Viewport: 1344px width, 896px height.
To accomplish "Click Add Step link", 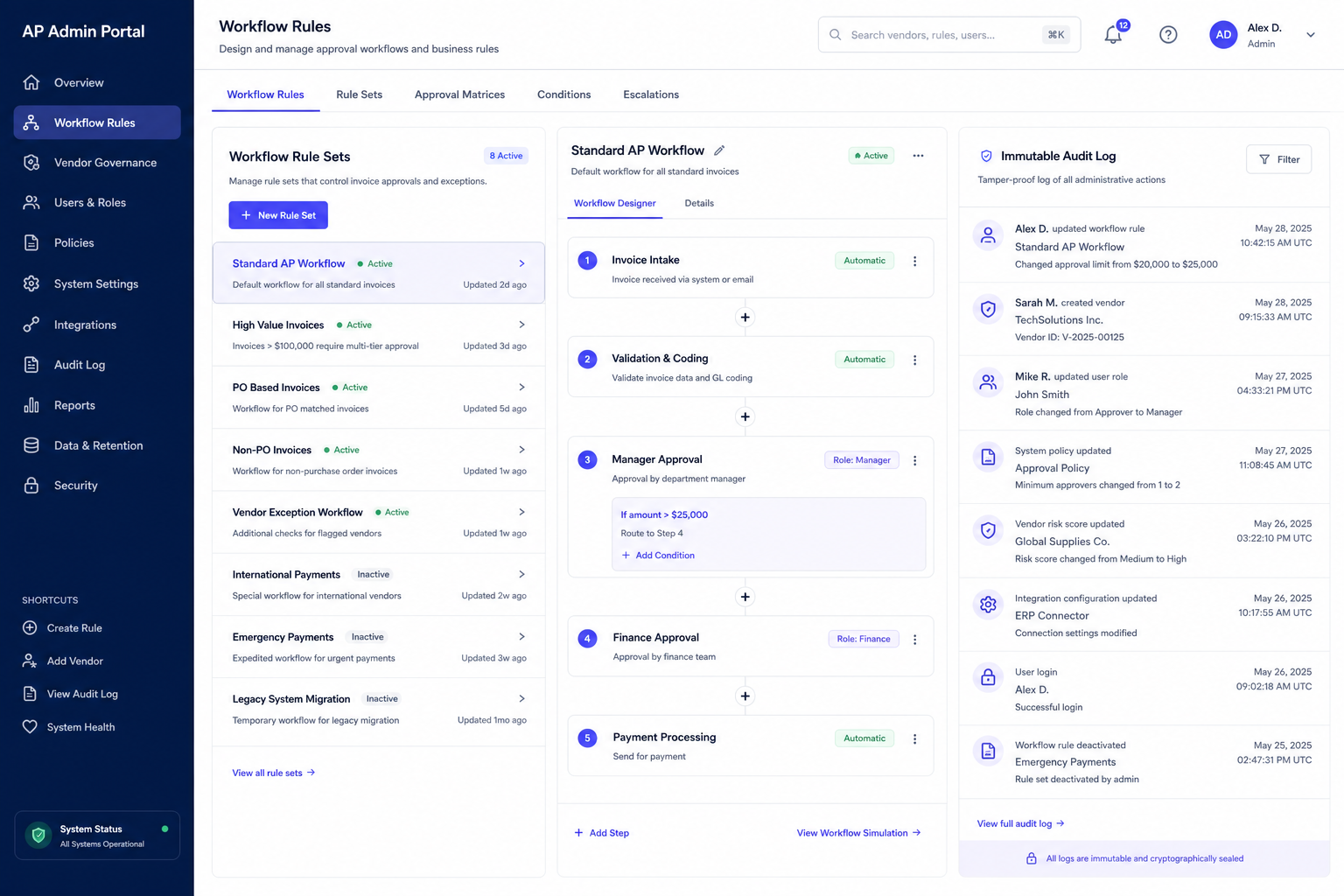I will tap(602, 833).
